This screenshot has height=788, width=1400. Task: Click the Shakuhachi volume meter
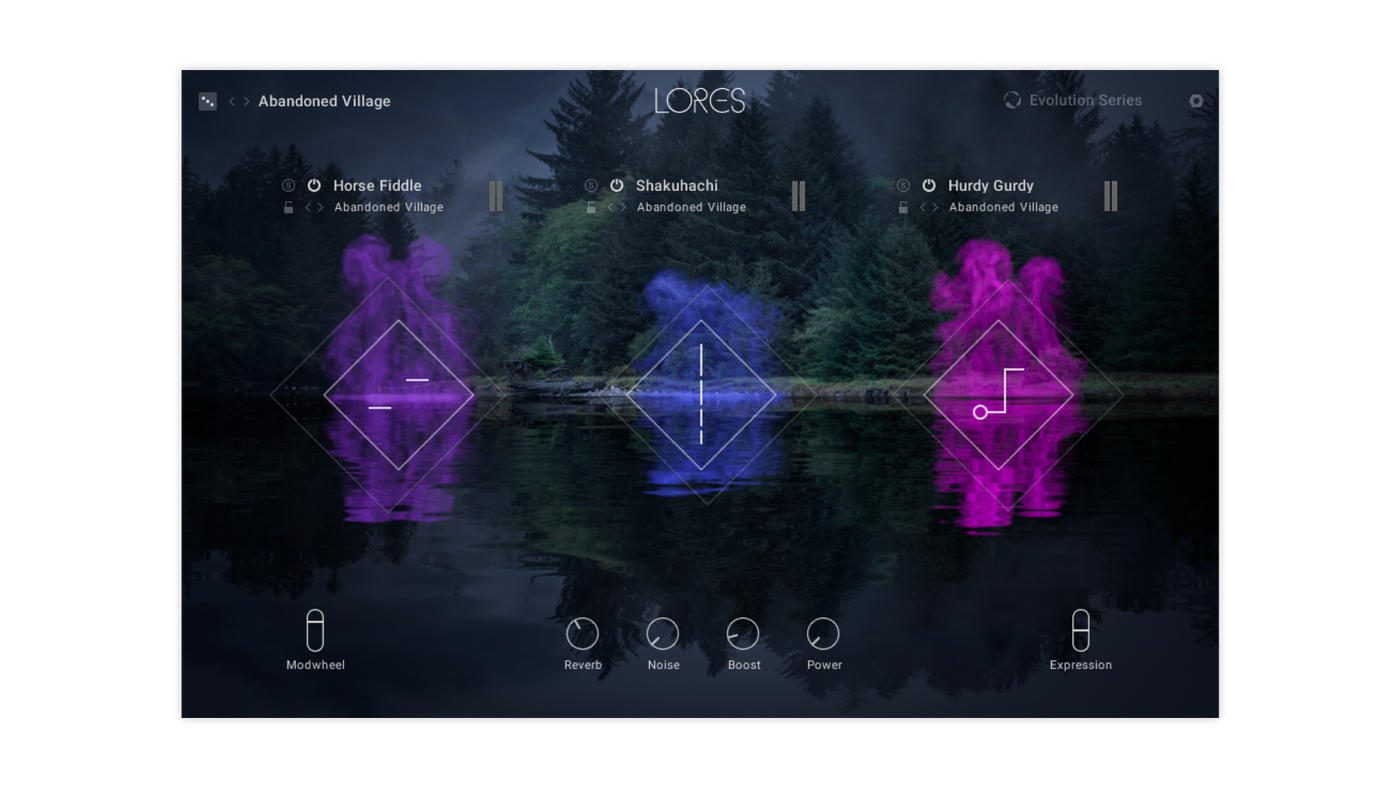(799, 196)
